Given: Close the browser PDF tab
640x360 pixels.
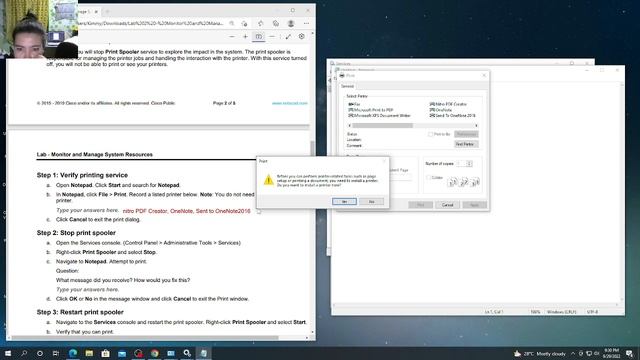Looking at the screenshot, I should (96, 11).
